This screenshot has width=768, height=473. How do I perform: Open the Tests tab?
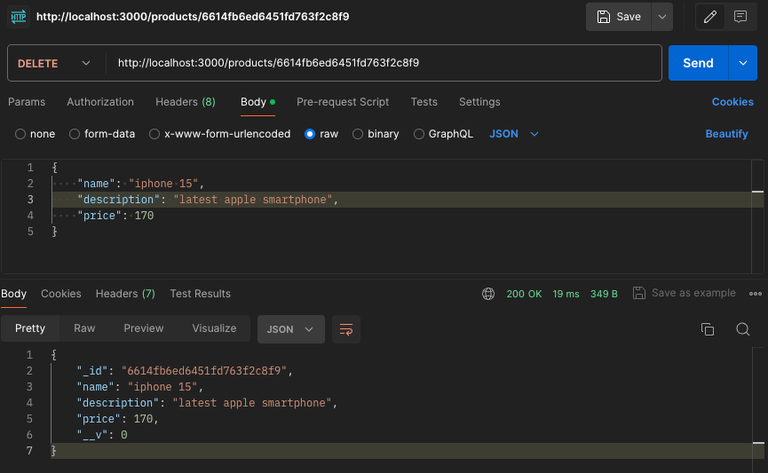tap(424, 102)
